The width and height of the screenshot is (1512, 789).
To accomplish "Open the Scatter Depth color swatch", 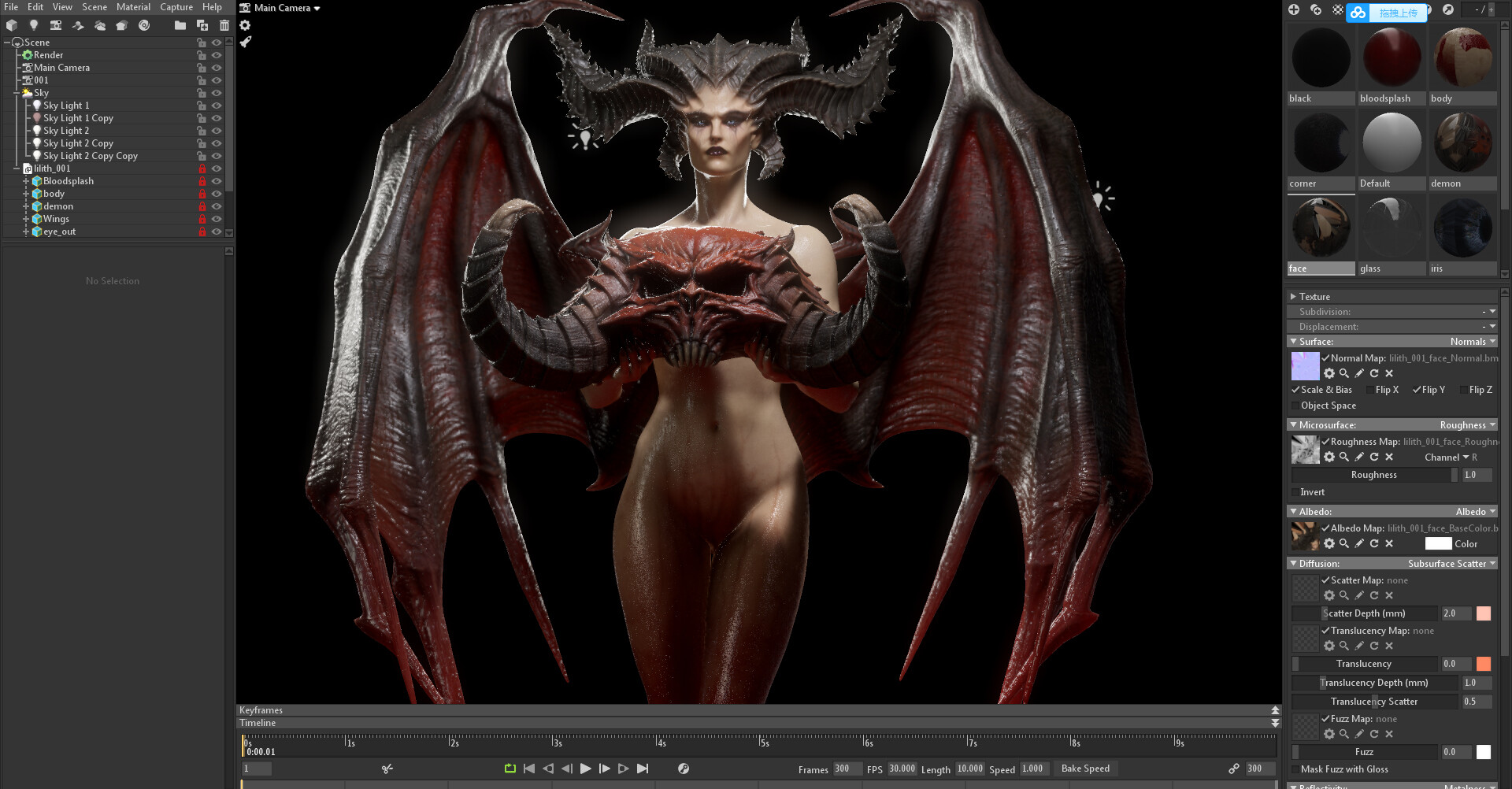I will click(1484, 613).
